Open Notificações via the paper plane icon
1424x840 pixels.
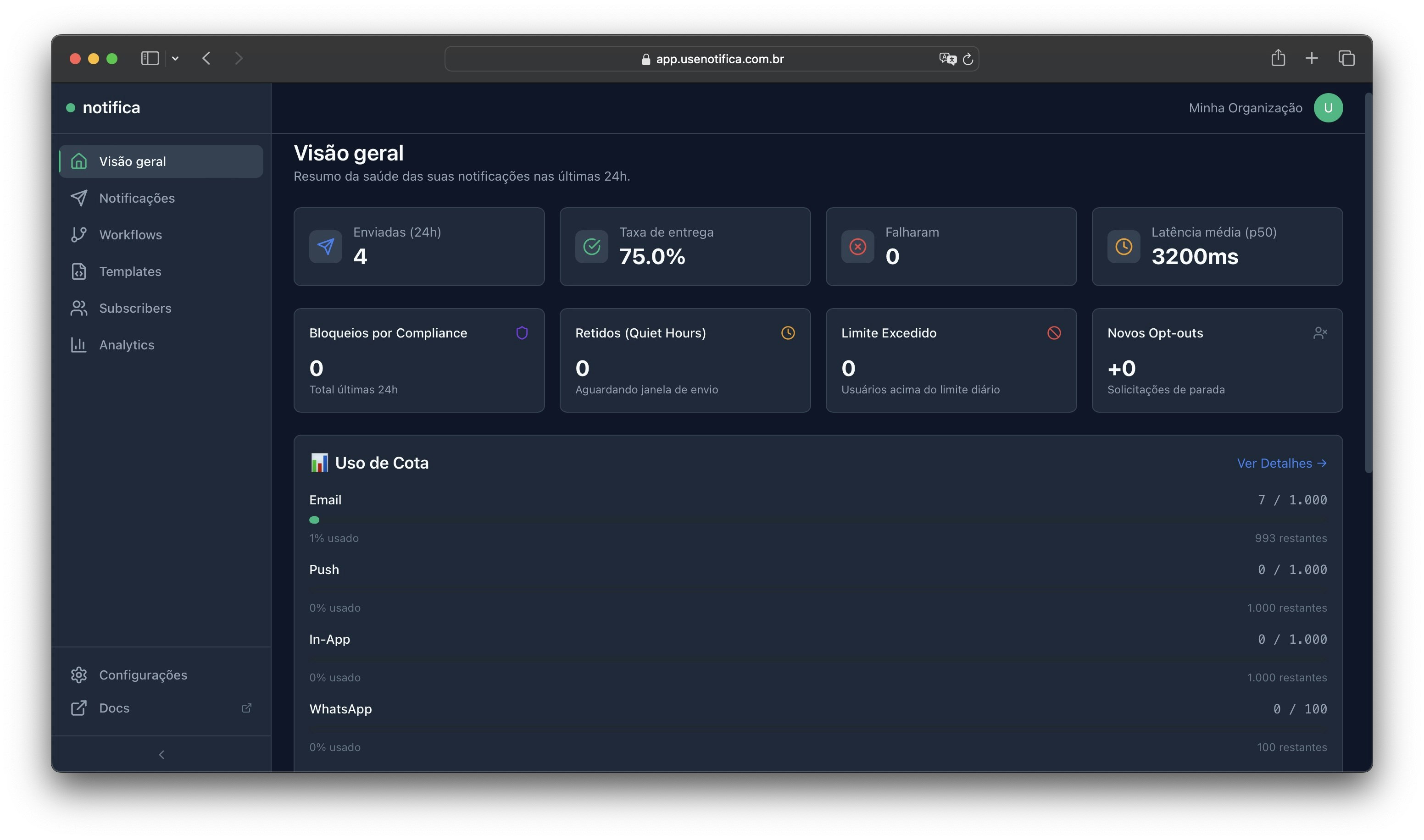(x=79, y=198)
